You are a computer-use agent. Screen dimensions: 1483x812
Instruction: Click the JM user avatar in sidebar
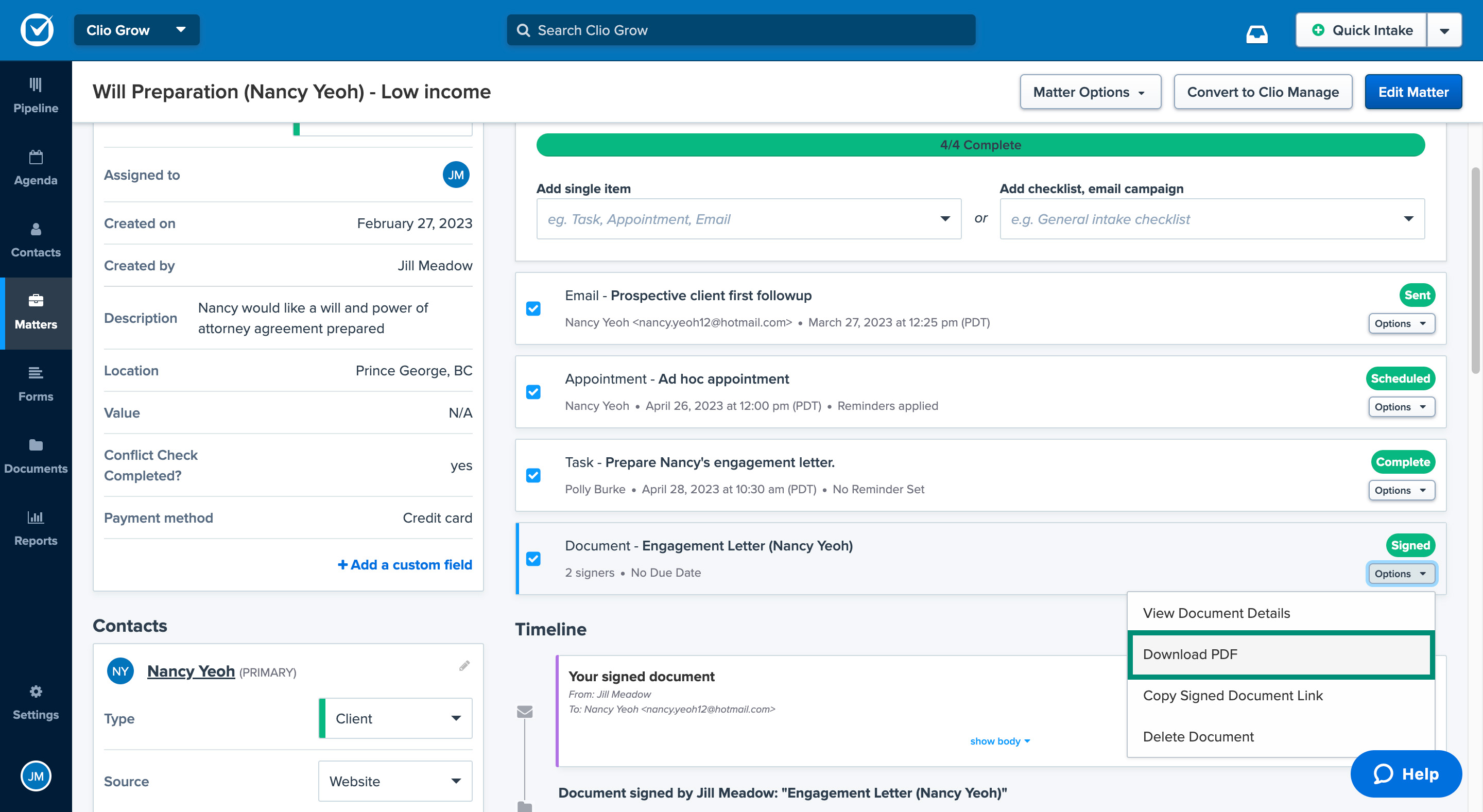(x=36, y=776)
